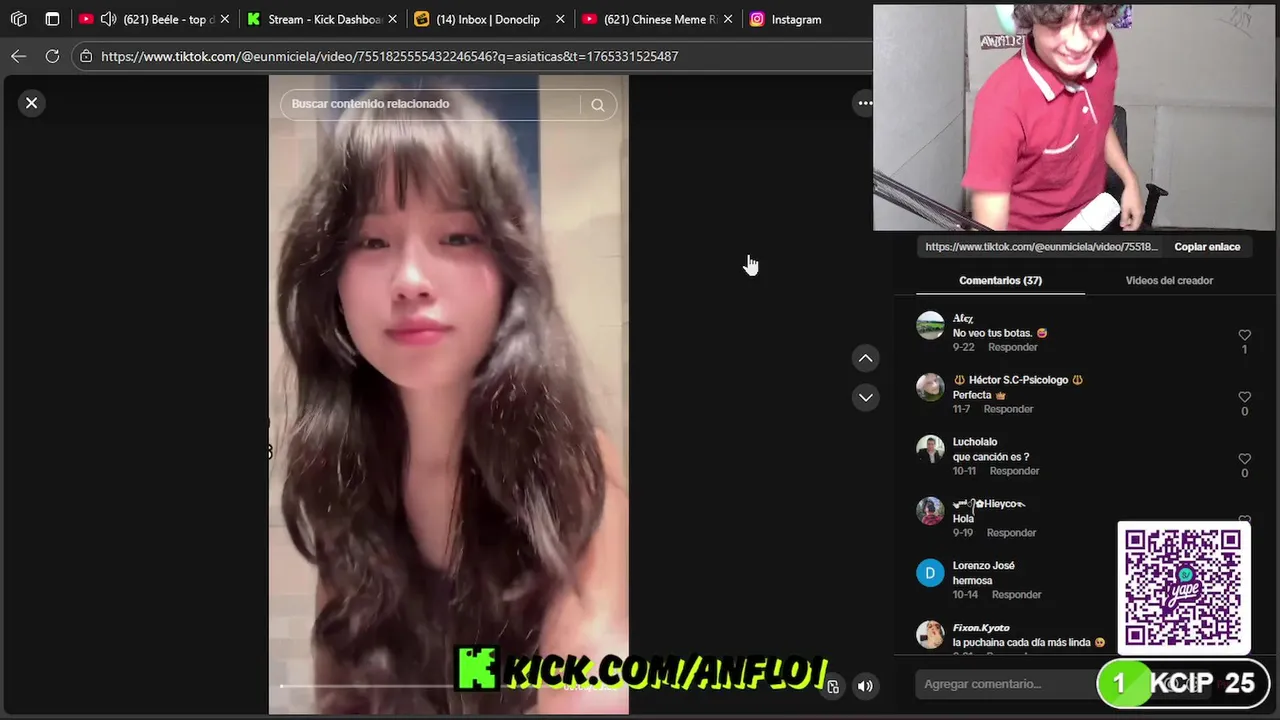Click the username Fixon.Kyoto

(981, 628)
